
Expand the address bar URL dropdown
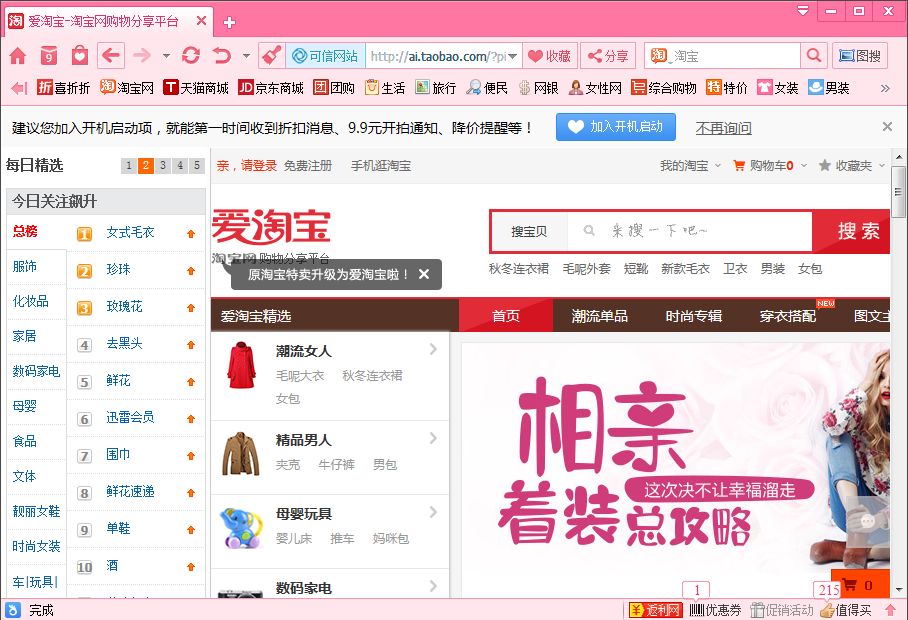pyautogui.click(x=513, y=56)
